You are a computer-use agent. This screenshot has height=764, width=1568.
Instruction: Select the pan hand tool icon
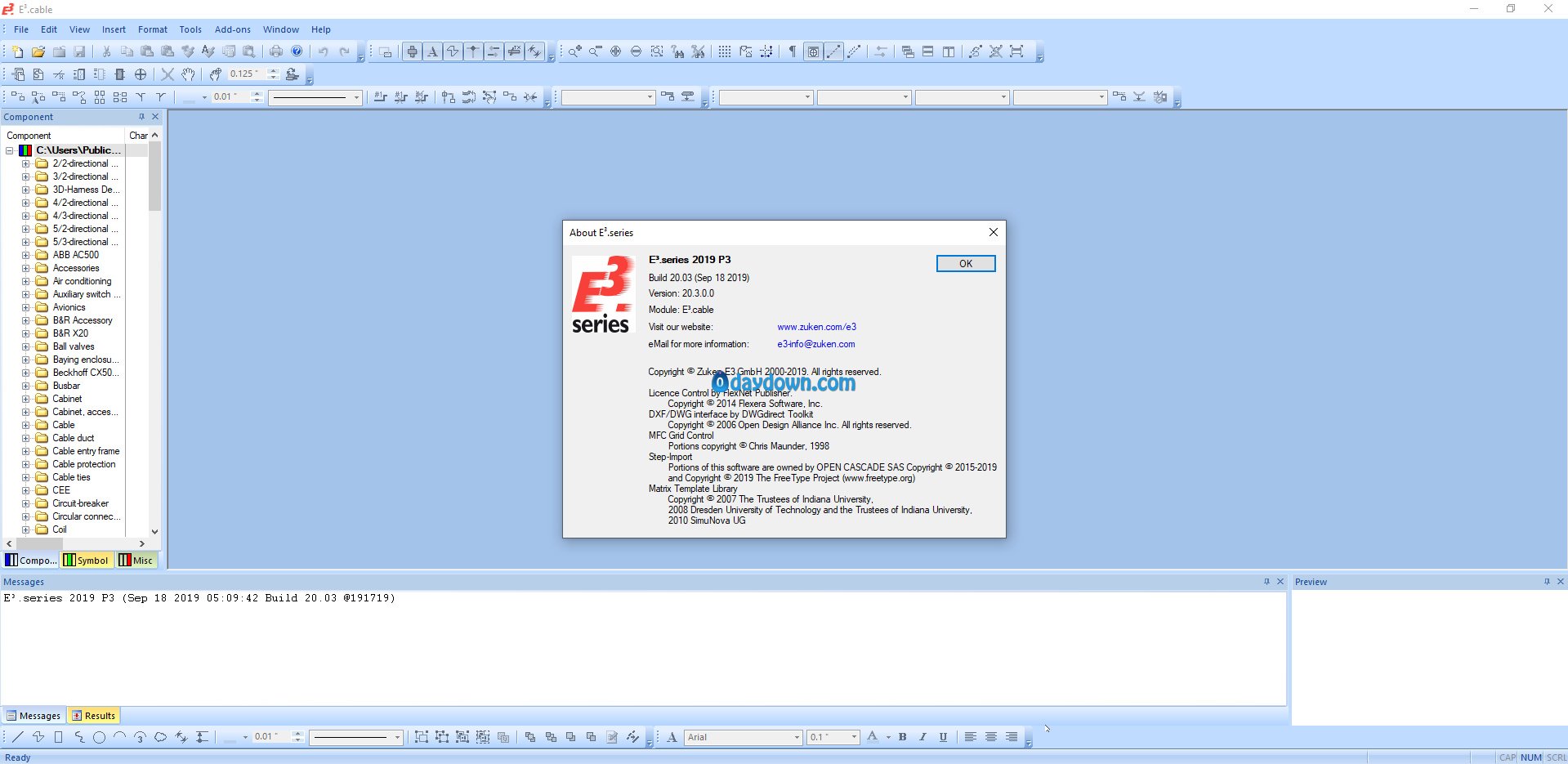pos(188,74)
